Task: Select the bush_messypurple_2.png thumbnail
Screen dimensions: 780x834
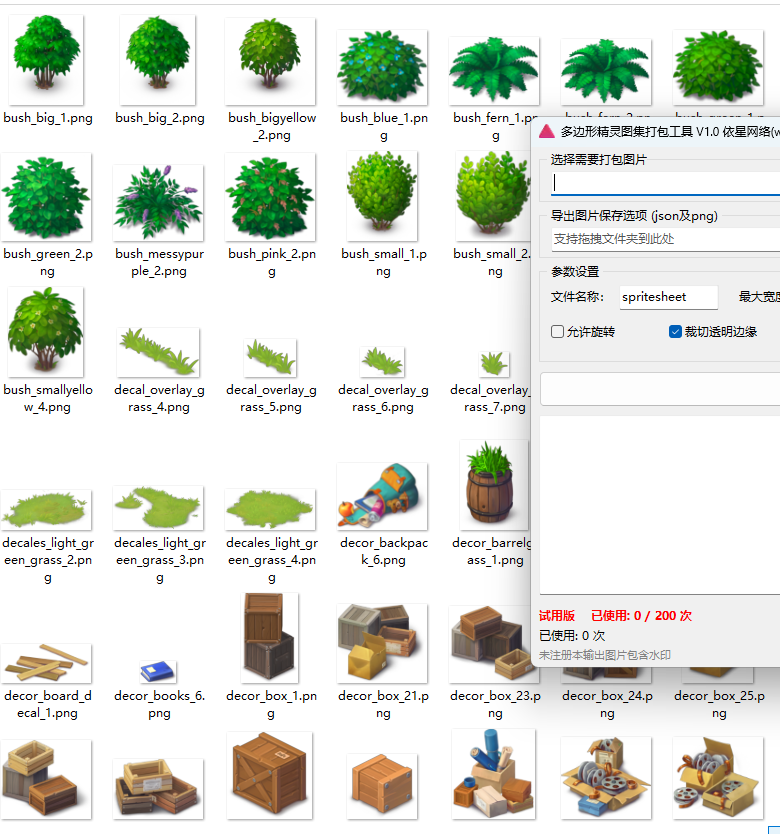Action: tap(158, 203)
